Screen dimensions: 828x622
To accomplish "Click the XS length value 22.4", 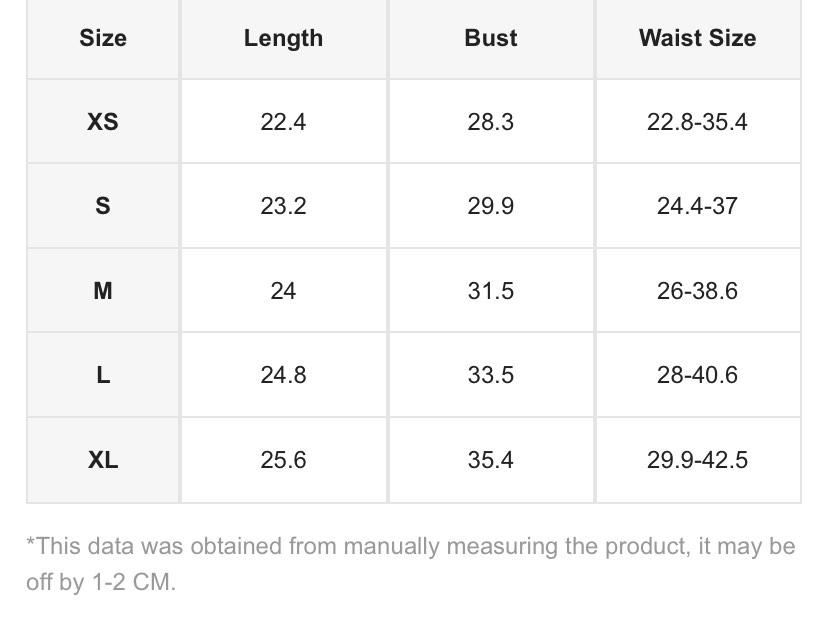I will [283, 122].
